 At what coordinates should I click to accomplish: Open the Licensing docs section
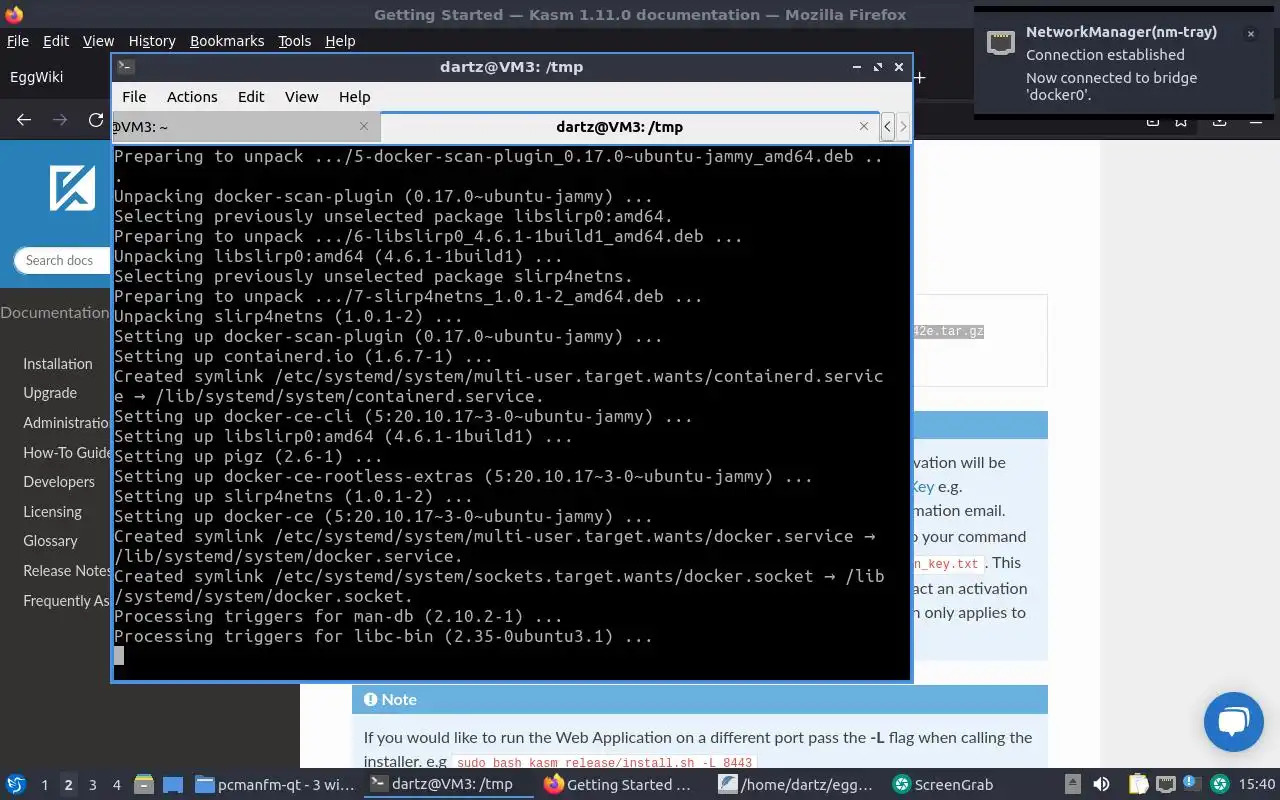coord(52,511)
